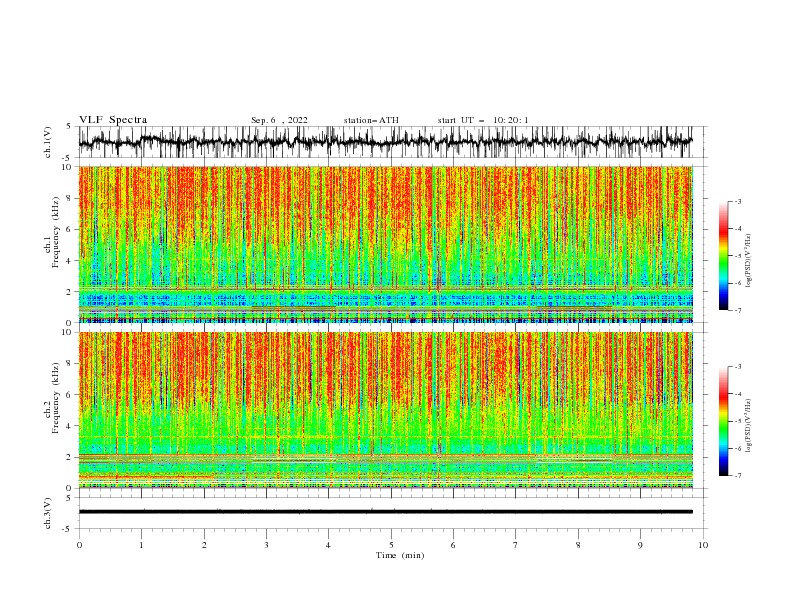Click the ch.3(V) flat waveform trace

(x=386, y=512)
